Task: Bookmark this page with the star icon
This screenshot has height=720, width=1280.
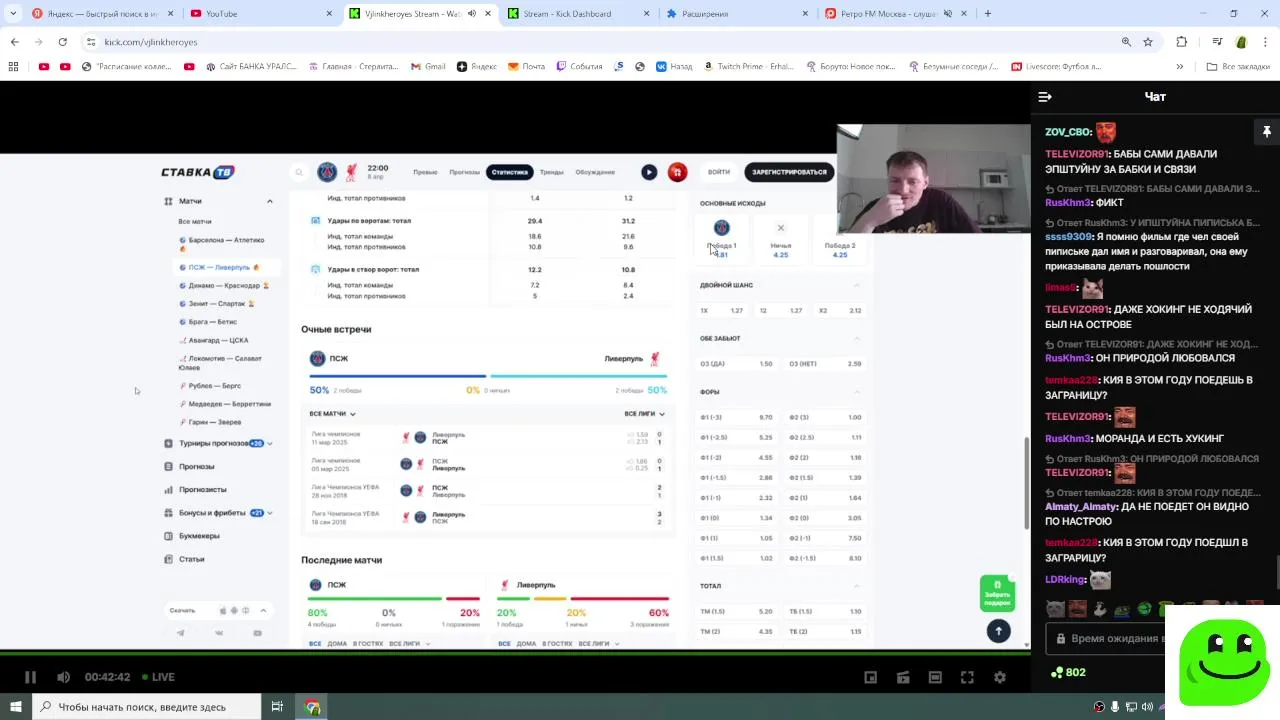Action: [x=1148, y=42]
